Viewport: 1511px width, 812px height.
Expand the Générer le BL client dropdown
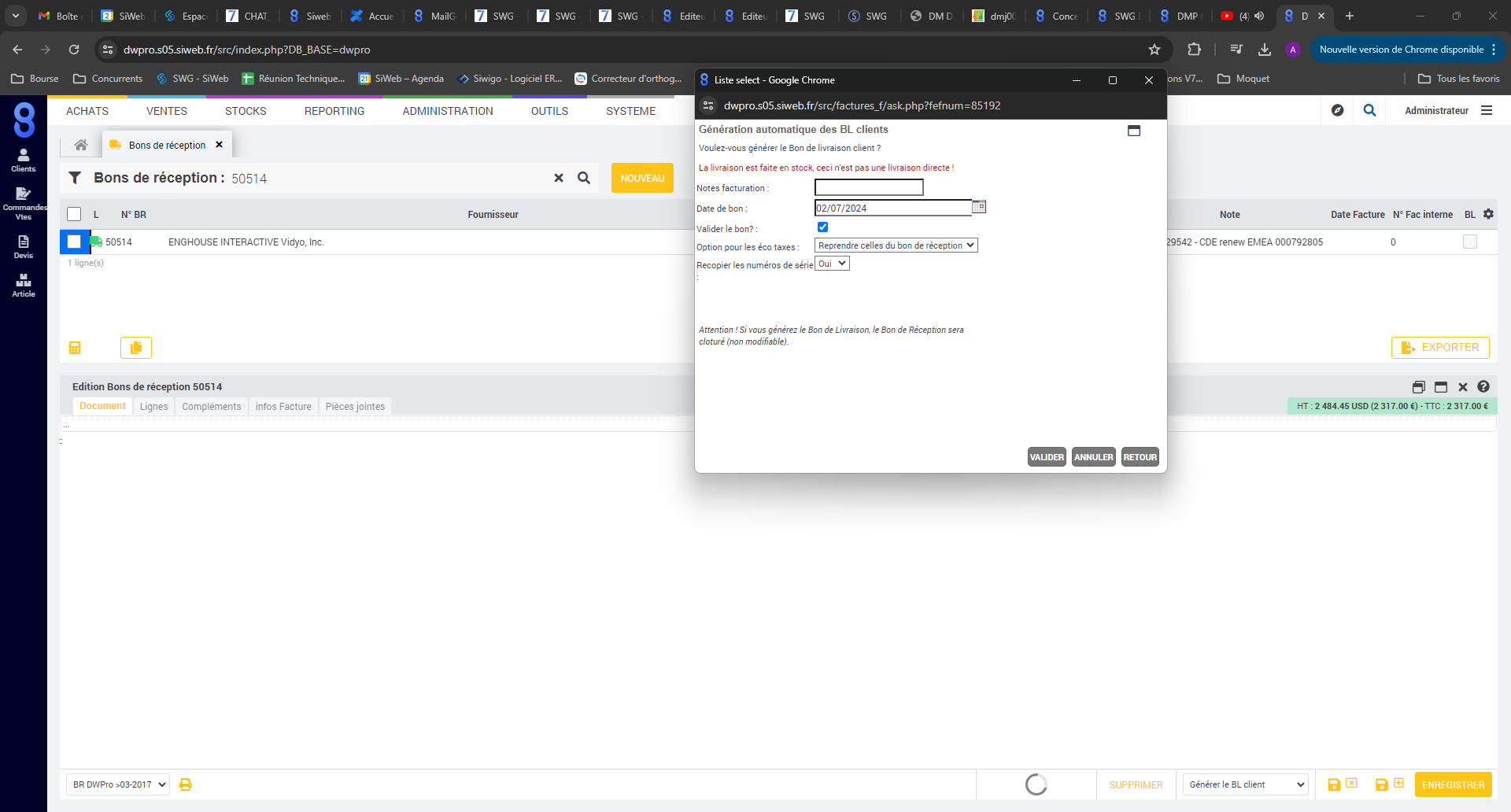[x=1245, y=784]
